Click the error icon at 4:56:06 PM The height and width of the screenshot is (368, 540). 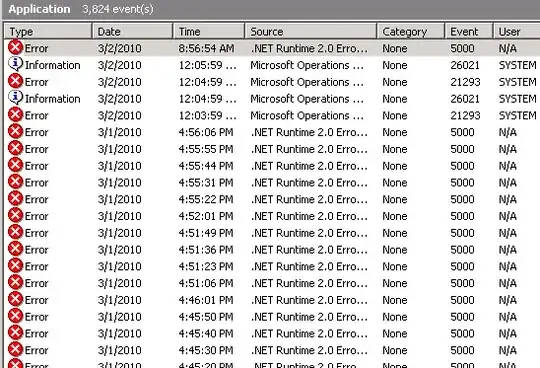tap(15, 132)
